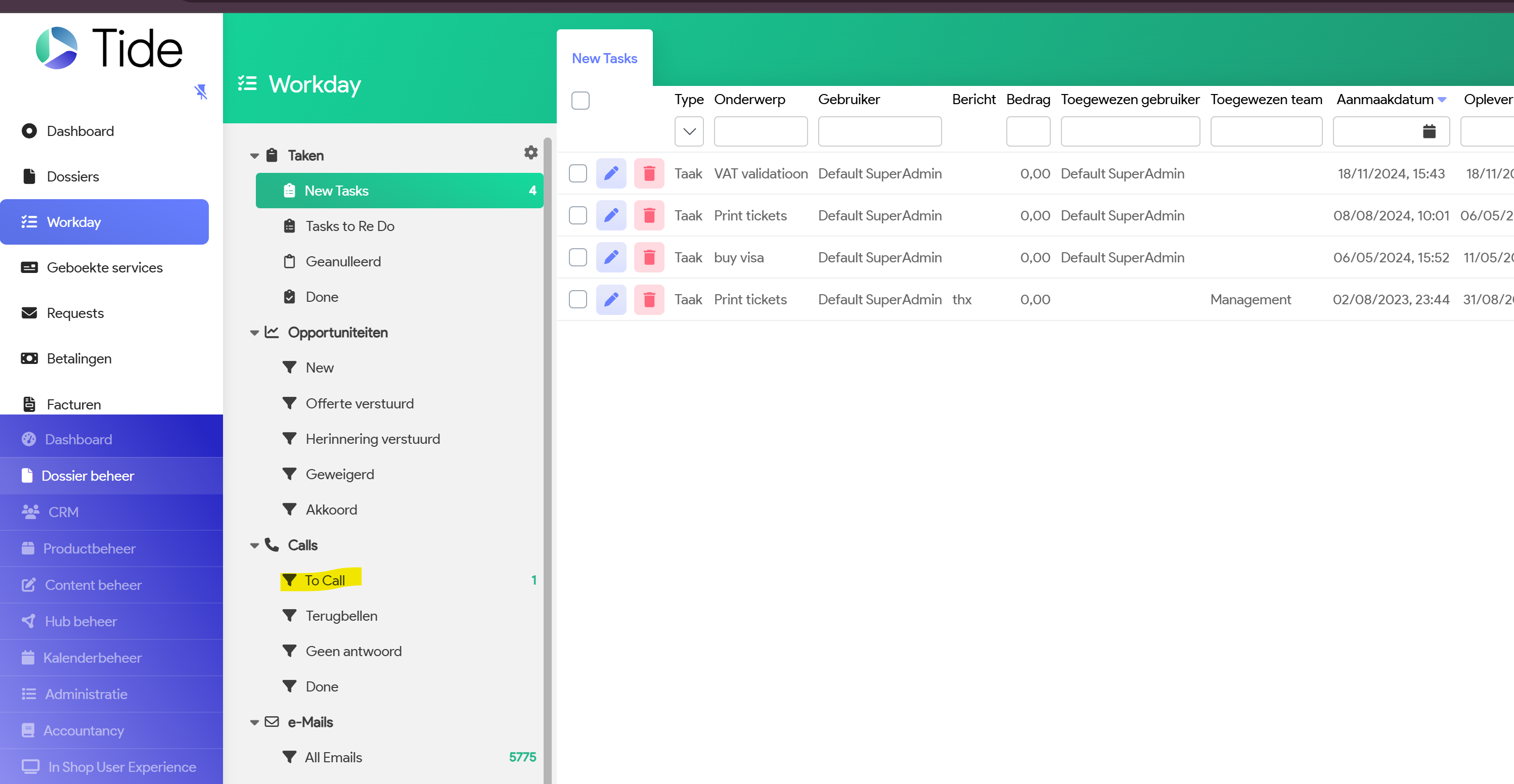Select the buy visa row checkbox
Screen dimensions: 1514x784
pos(578,257)
